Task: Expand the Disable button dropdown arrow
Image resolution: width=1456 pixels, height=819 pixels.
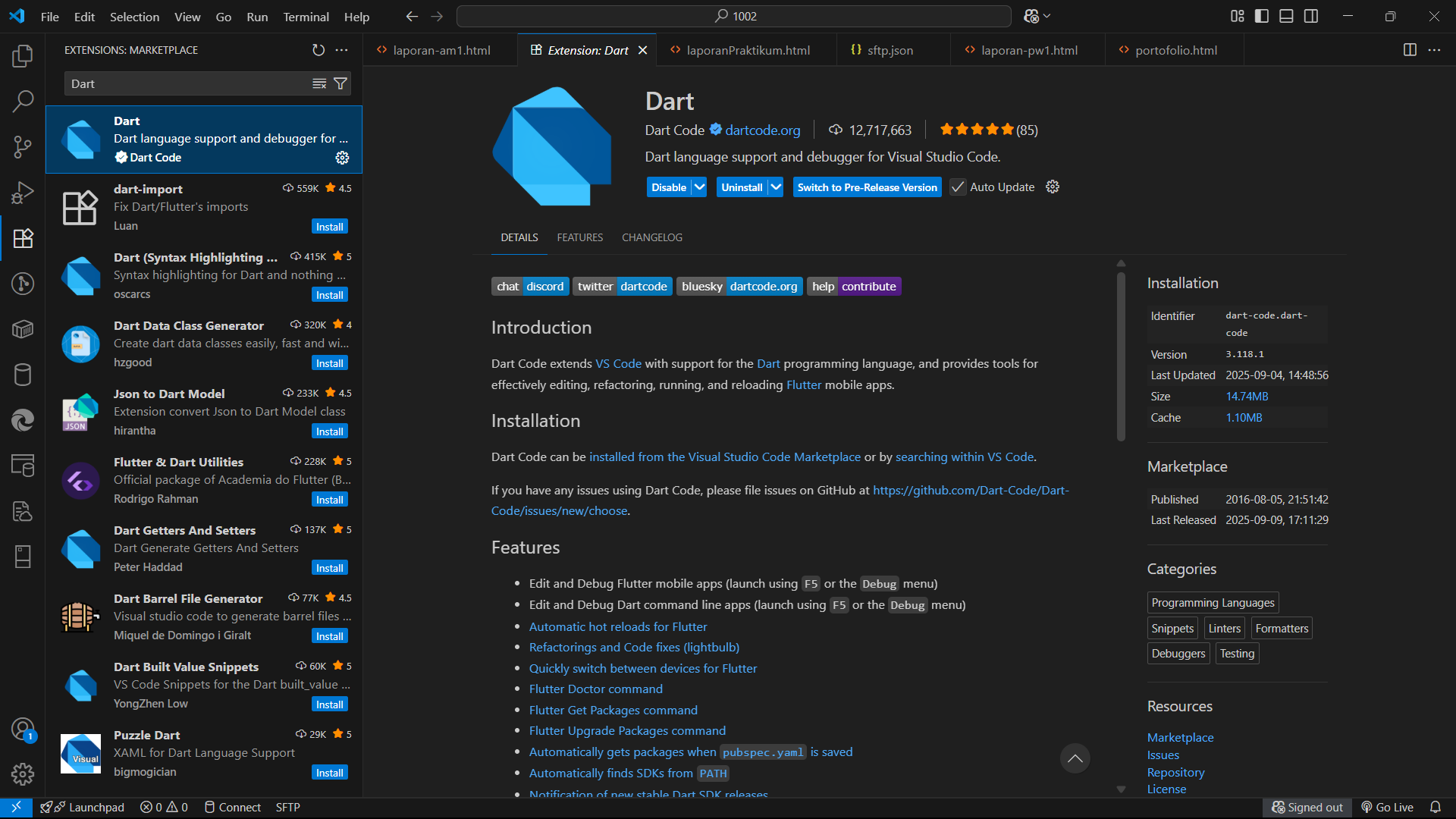Action: (699, 187)
